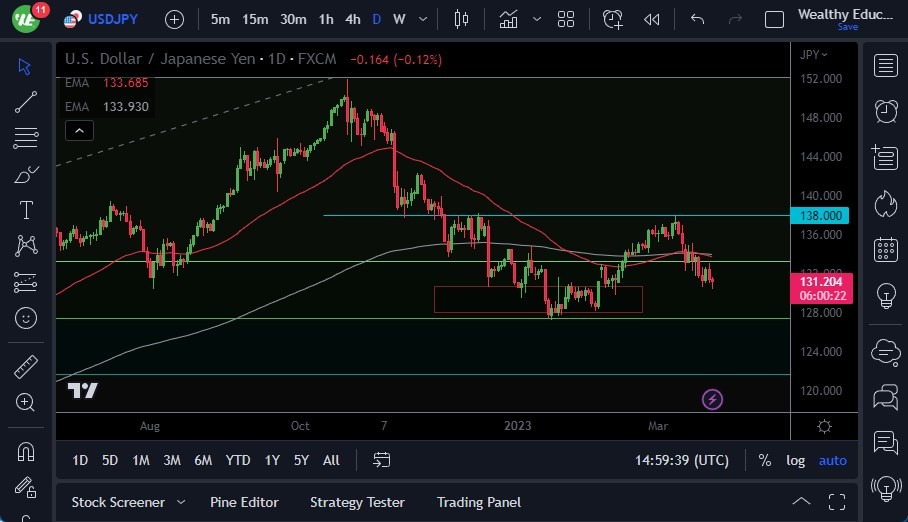The image size is (908, 522).
Task: Switch to the Strategy Tester tab
Action: [357, 502]
